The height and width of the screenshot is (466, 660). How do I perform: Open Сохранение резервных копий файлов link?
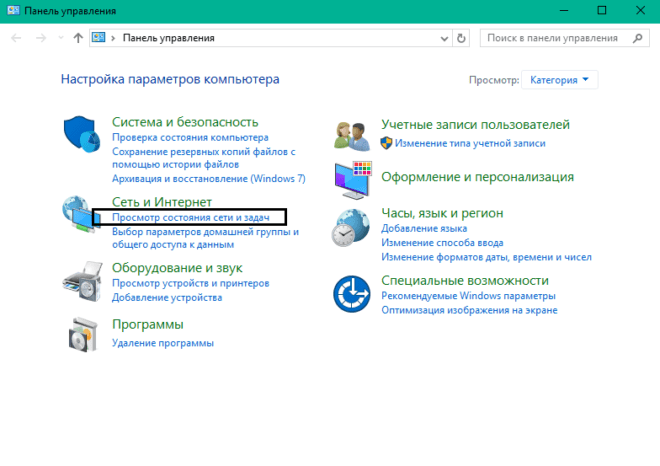204,158
